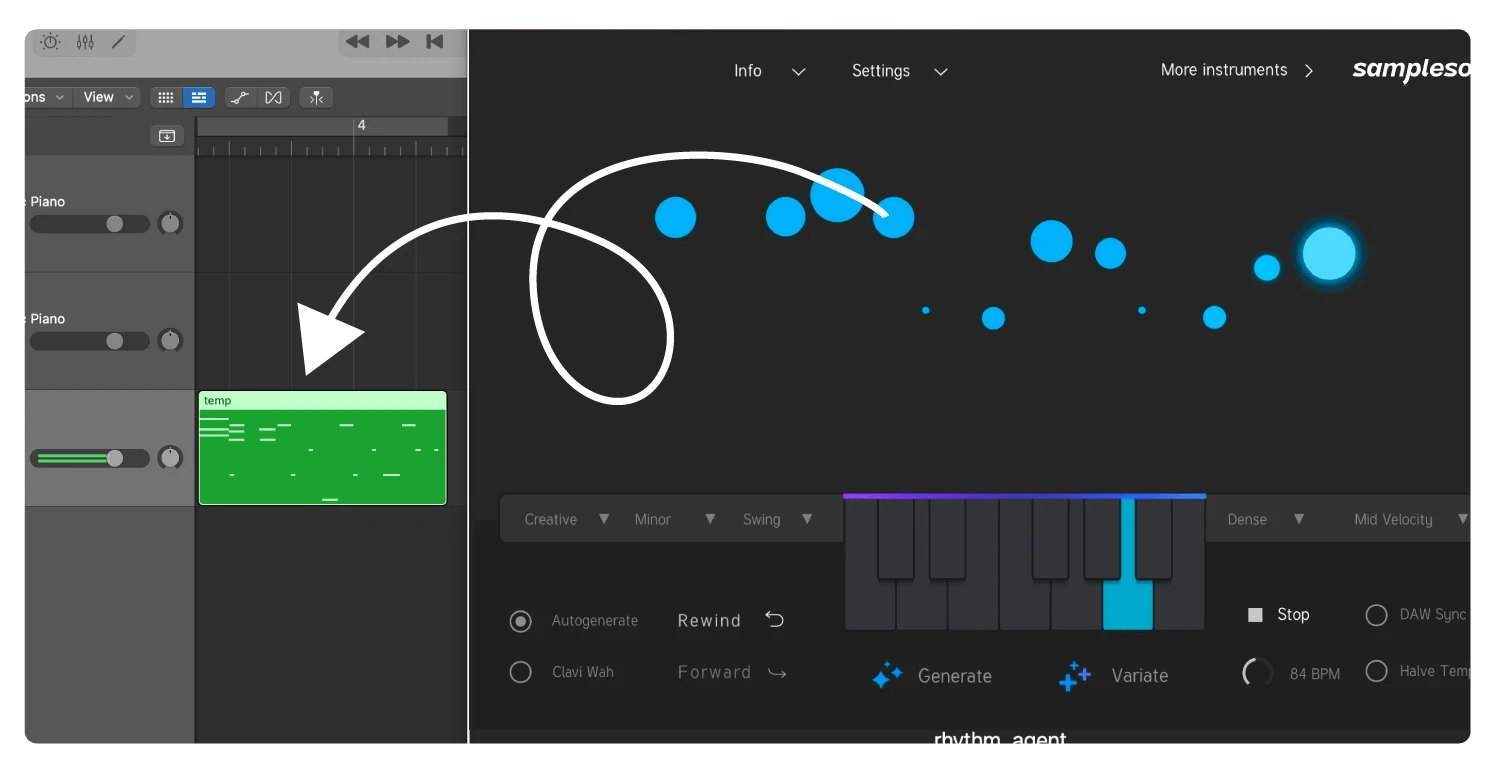Click the catch playhead icon
Viewport: 1501px width, 767px height.
click(x=316, y=97)
